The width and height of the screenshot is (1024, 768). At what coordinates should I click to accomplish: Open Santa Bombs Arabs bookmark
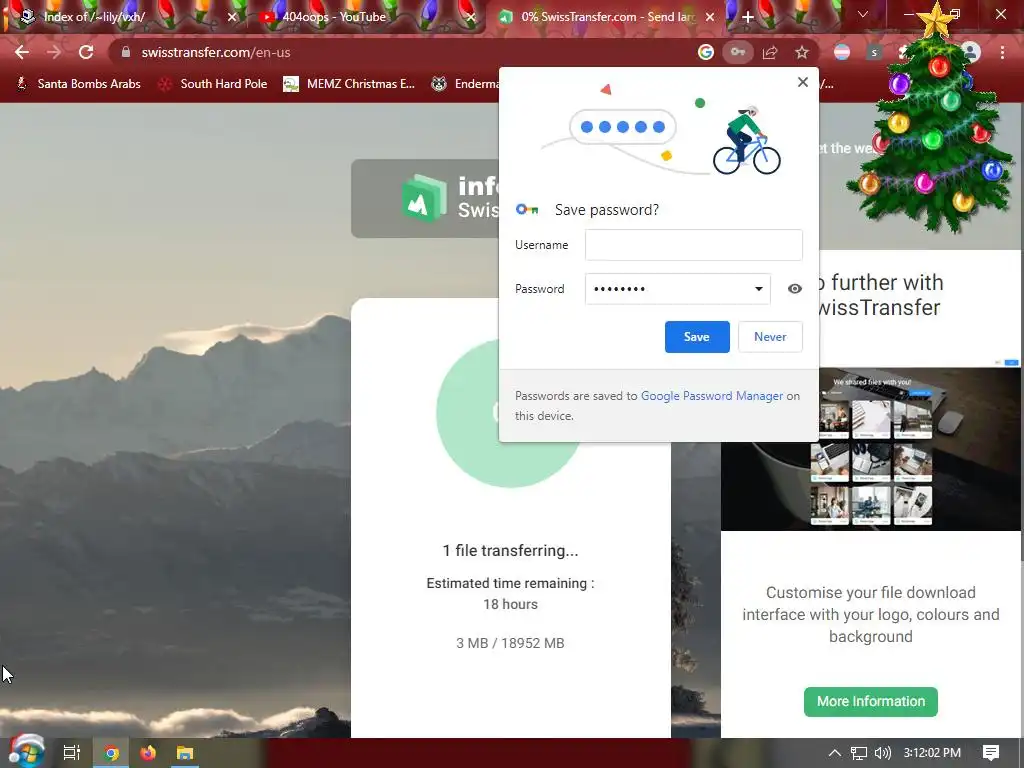point(78,84)
